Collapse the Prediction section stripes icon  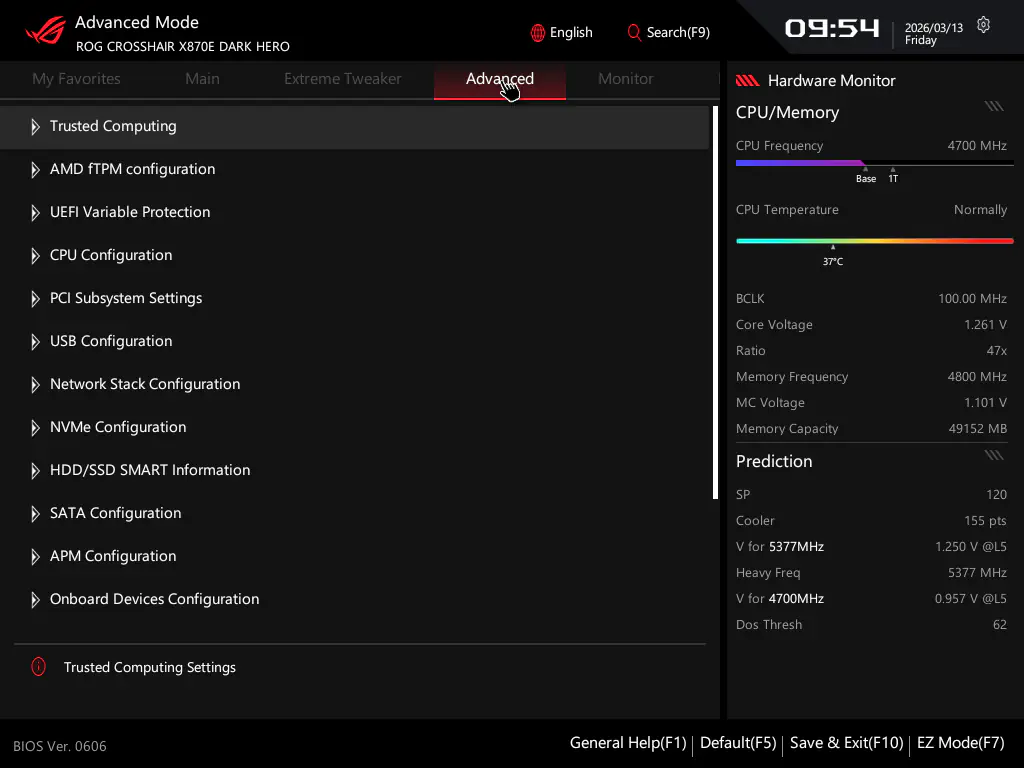[994, 455]
